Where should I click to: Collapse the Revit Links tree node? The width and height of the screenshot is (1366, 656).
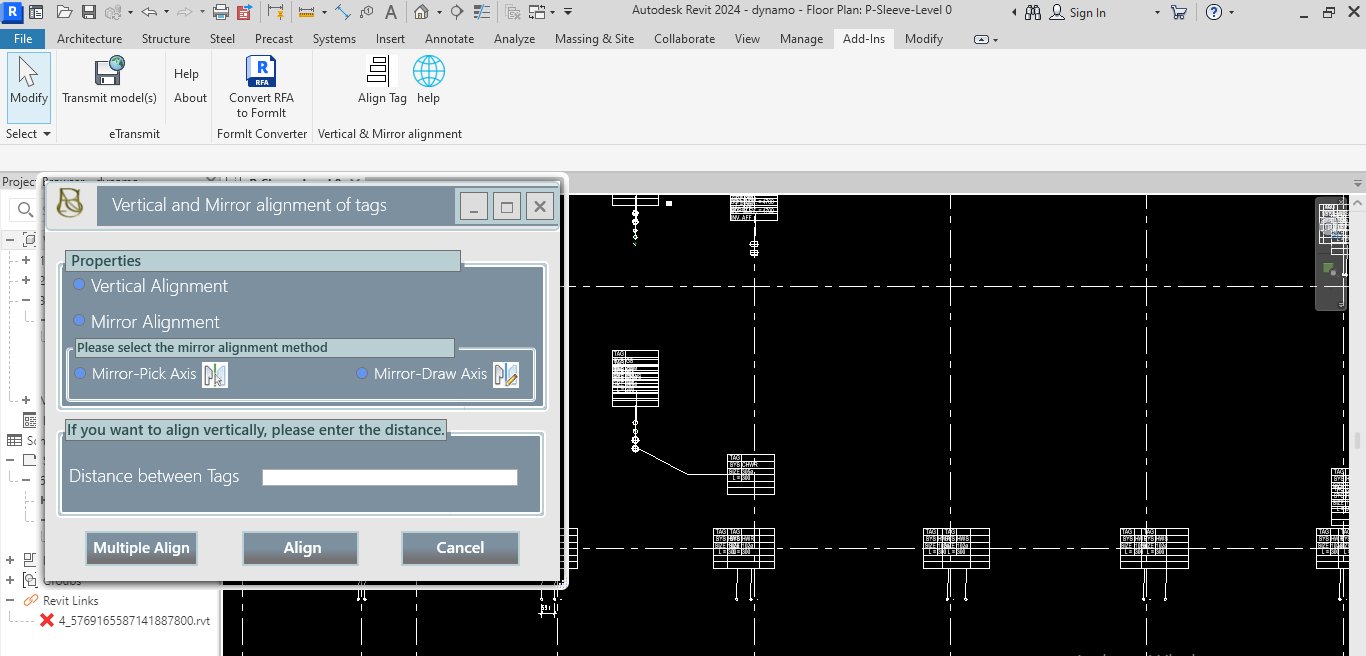11,600
